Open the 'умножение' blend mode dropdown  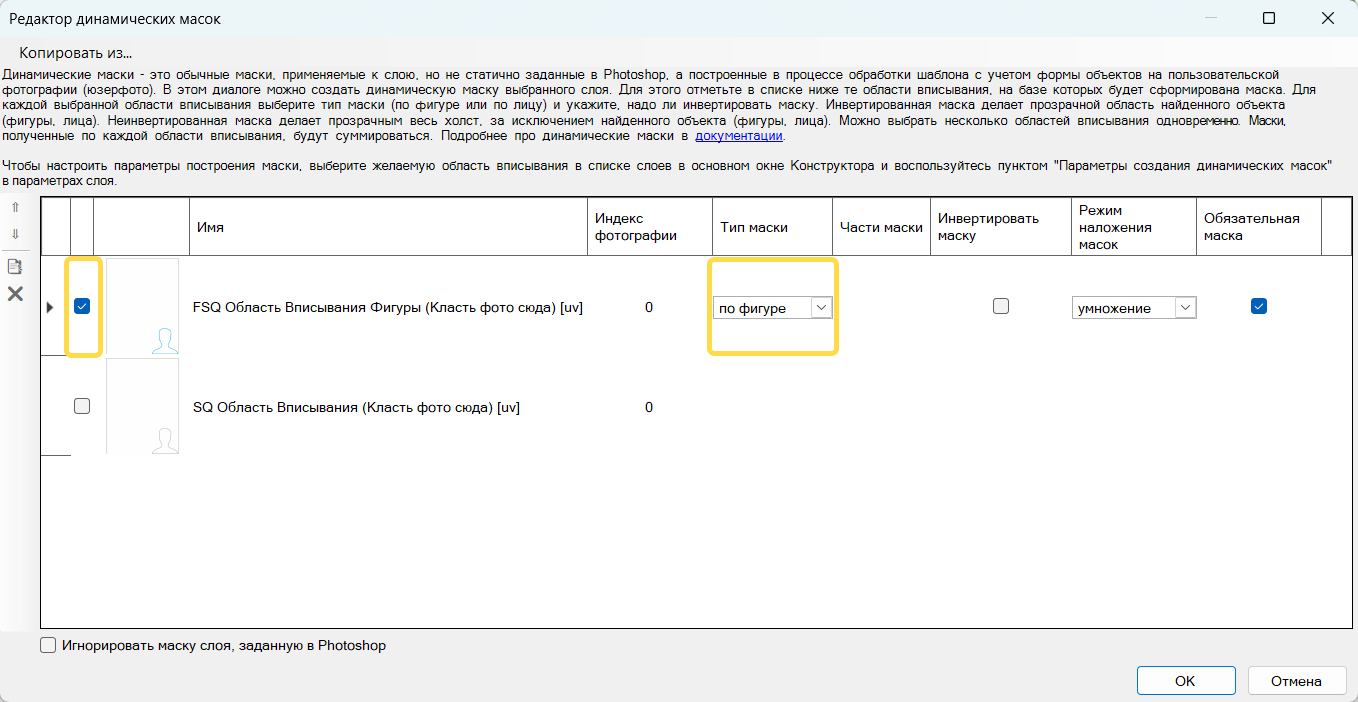pyautogui.click(x=1134, y=308)
